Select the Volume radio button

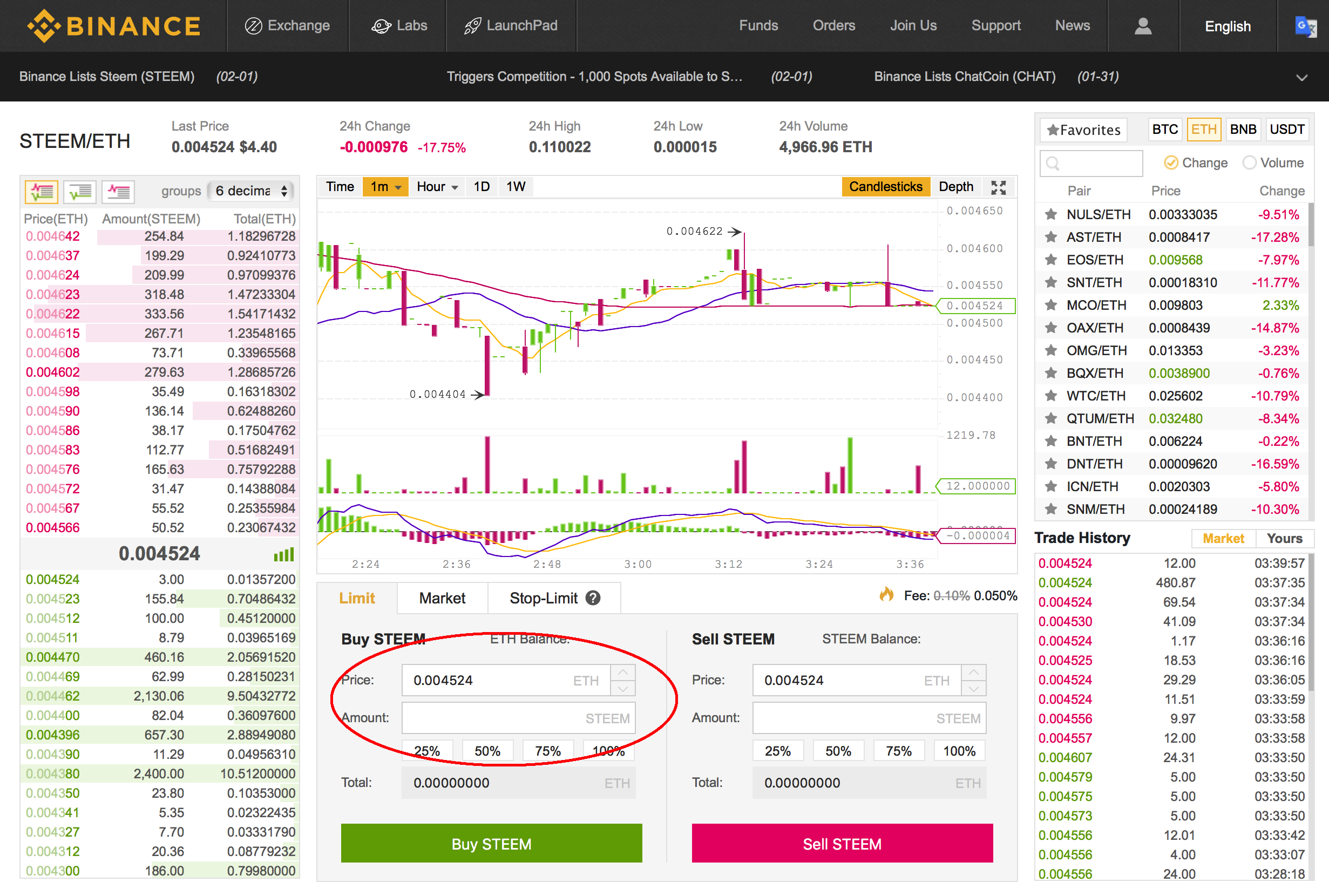click(x=1249, y=163)
